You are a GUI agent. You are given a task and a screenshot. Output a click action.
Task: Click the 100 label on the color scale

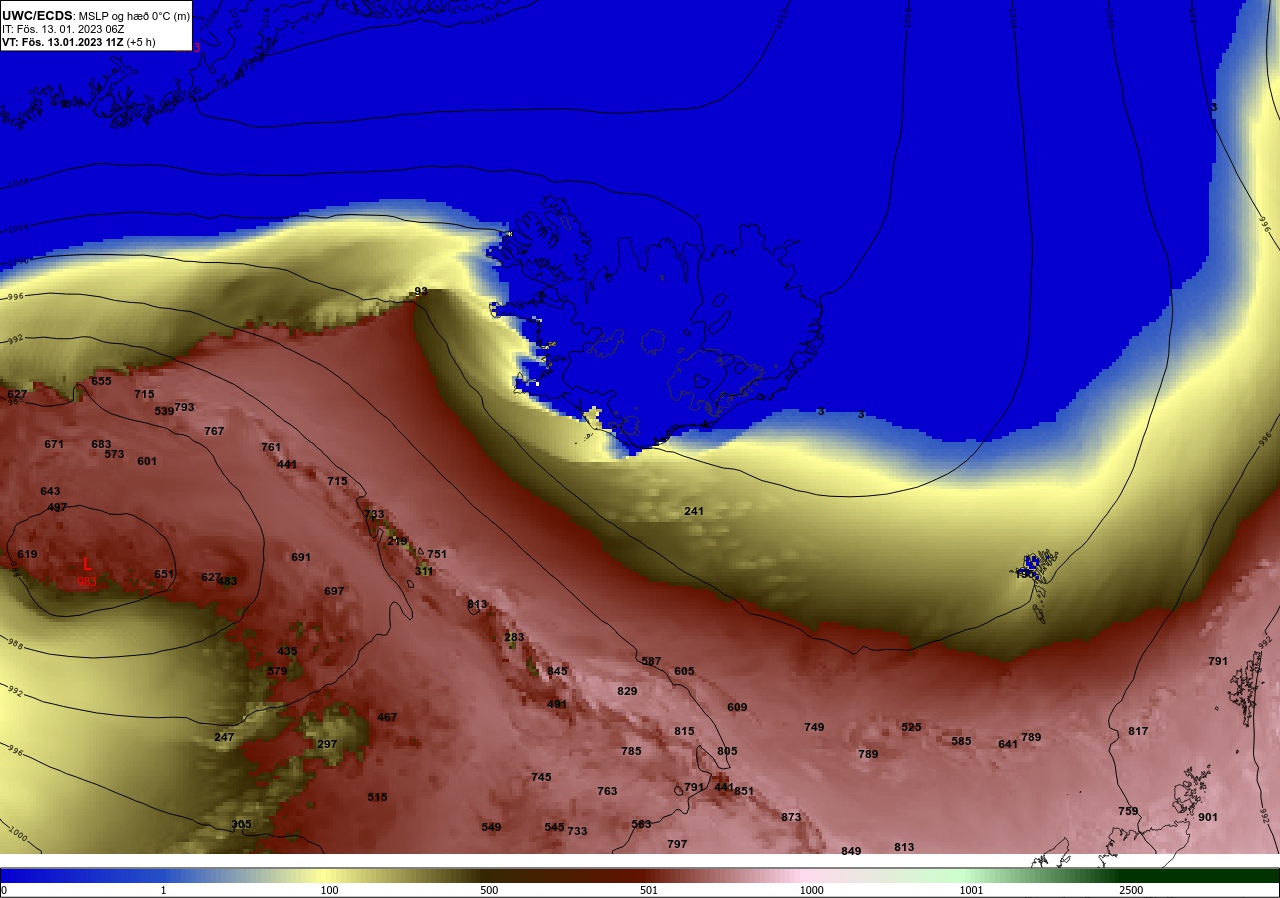pos(329,890)
